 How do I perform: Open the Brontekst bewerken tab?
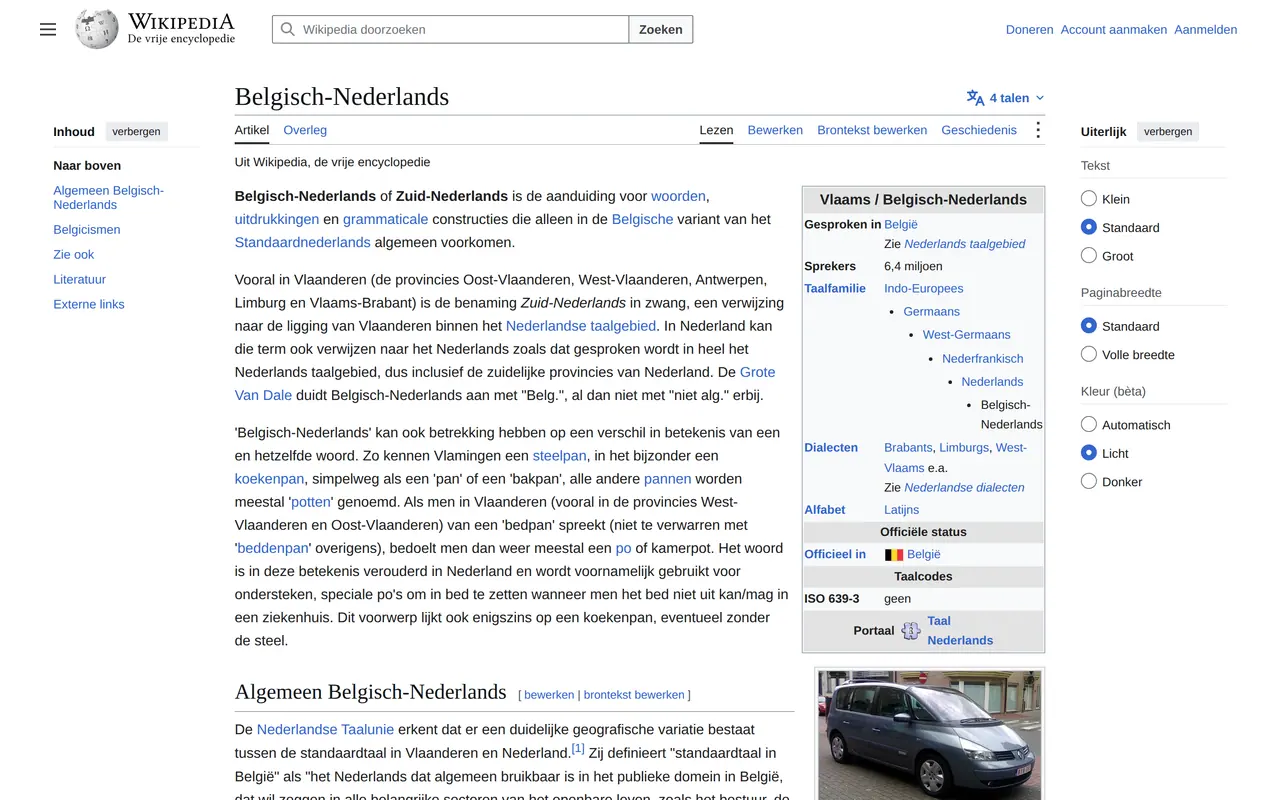coord(872,130)
